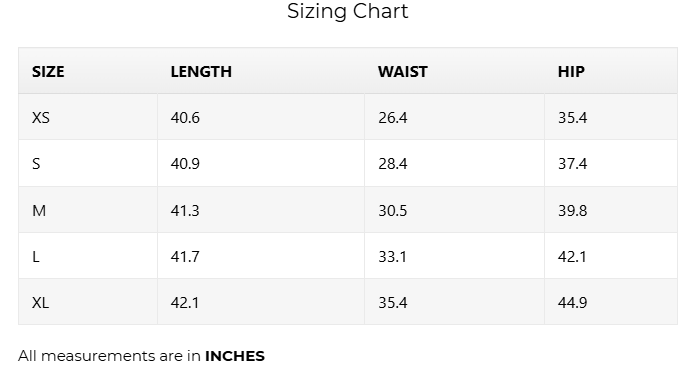Click the XL size row label
Viewport: 694px width, 376px height.
click(40, 303)
